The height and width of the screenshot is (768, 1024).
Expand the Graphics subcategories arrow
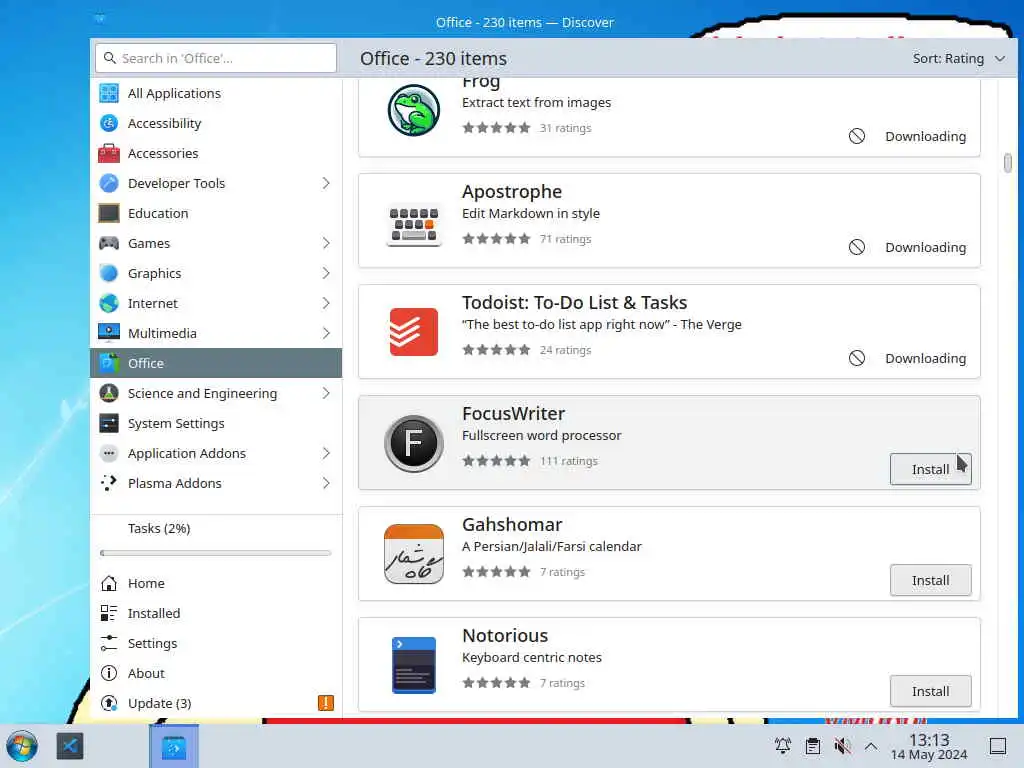pos(326,274)
